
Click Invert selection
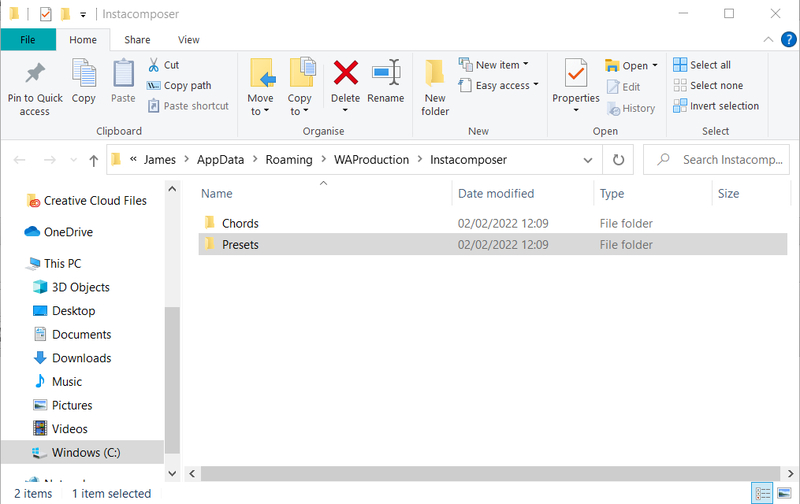click(716, 106)
